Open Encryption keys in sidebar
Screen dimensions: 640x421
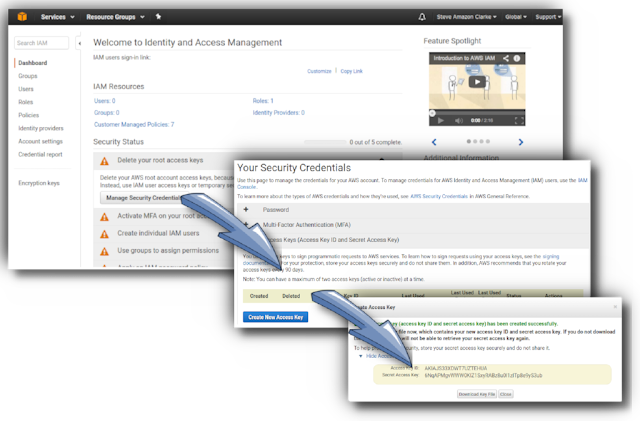39,183
